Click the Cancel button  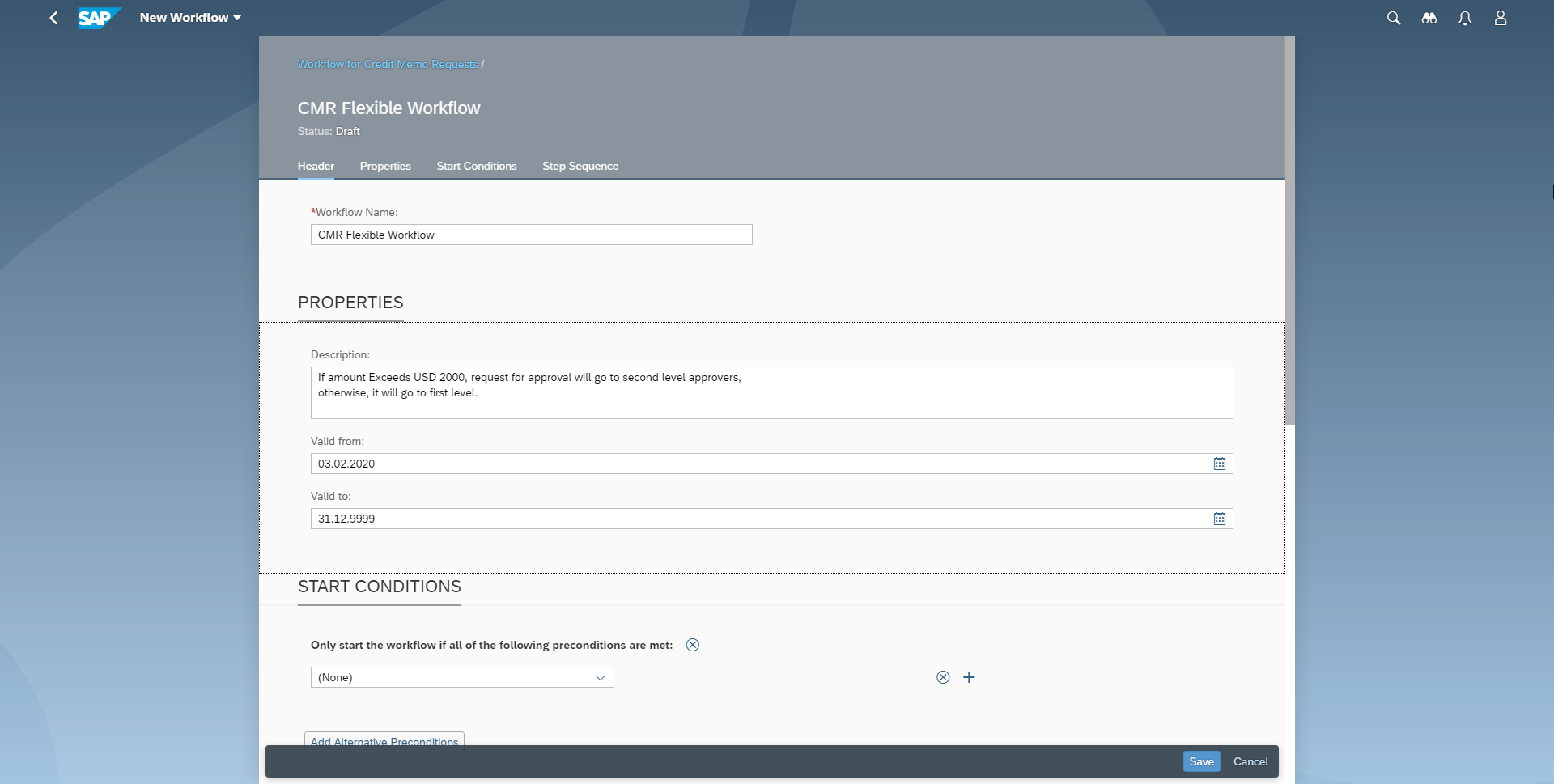click(1250, 761)
